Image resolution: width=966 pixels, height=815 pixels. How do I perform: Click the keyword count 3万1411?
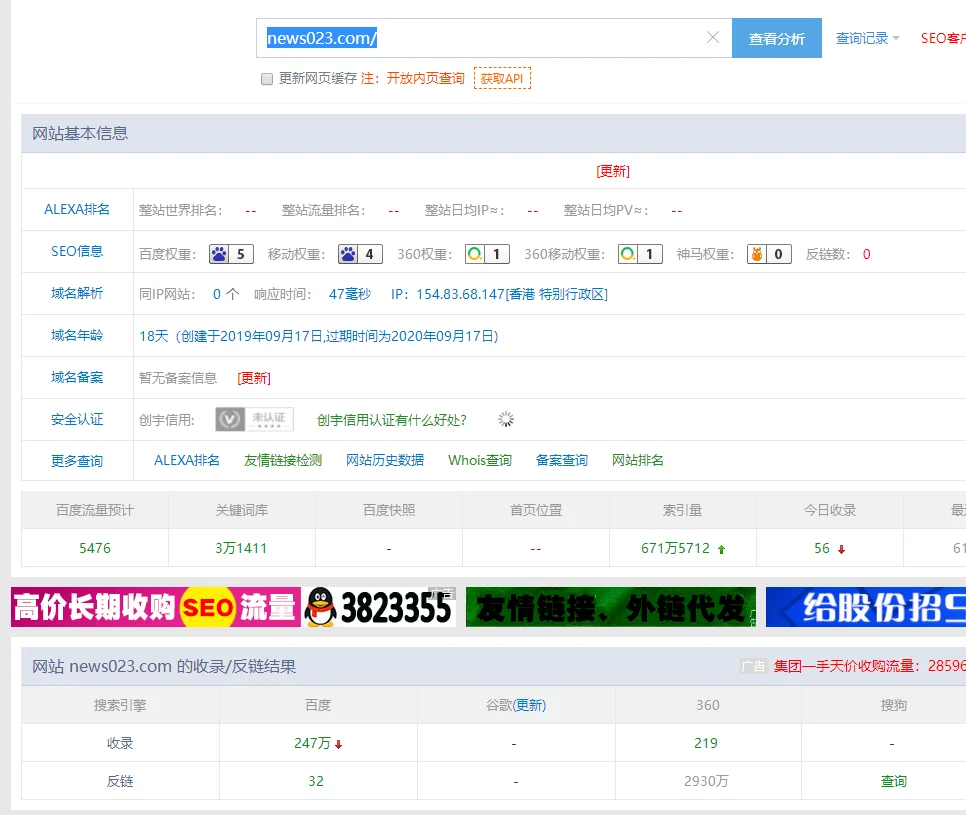[241, 548]
